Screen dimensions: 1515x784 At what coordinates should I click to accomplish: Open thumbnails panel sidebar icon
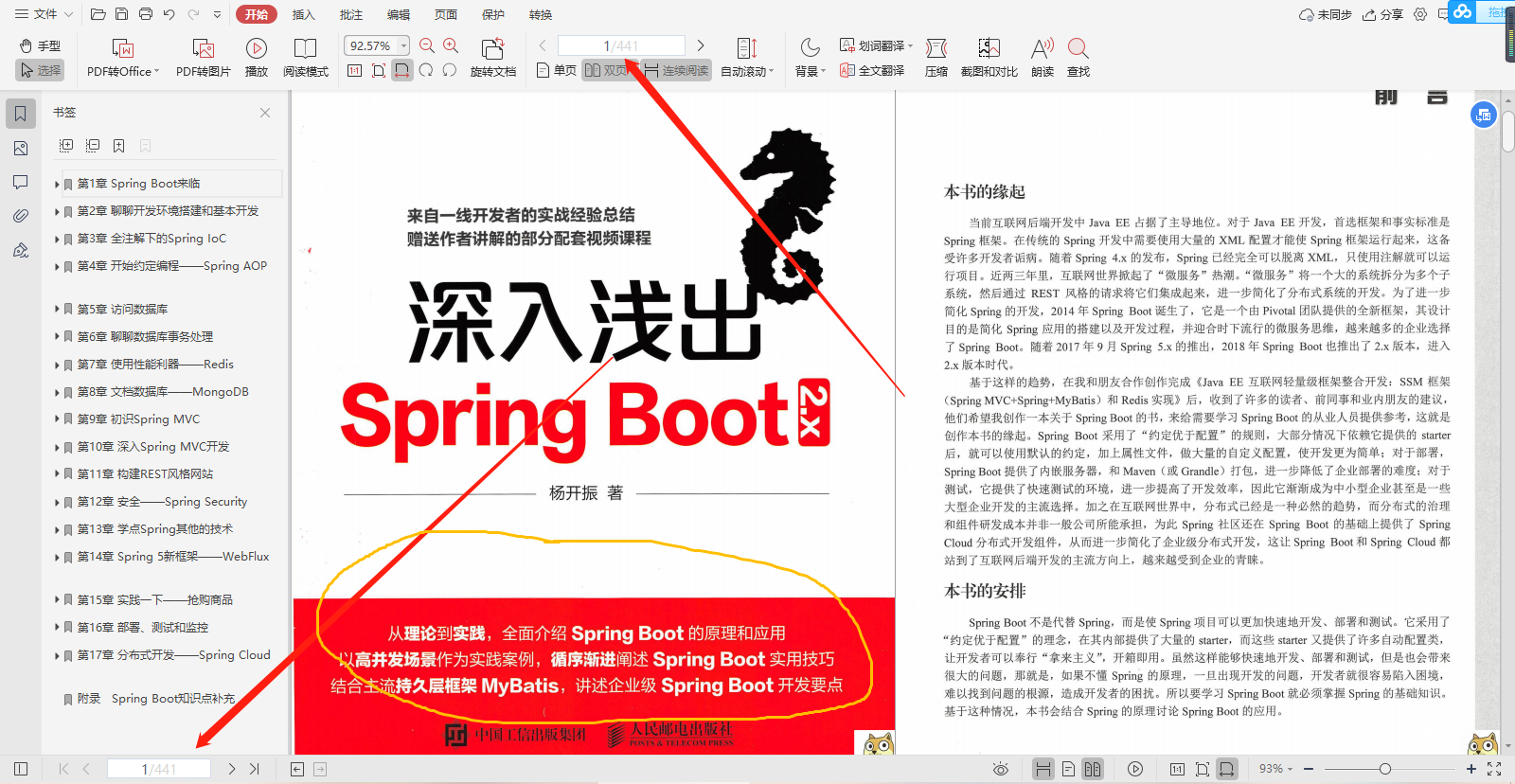point(21,149)
